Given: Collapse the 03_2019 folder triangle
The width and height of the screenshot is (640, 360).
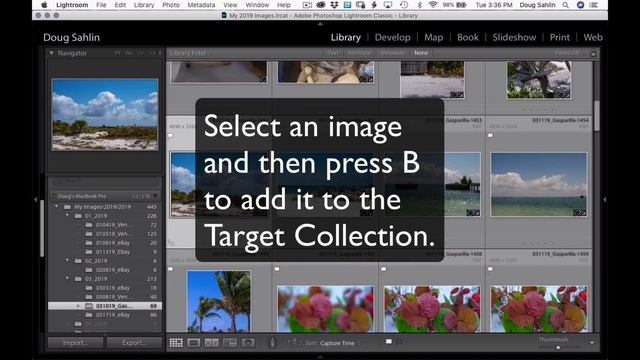Looking at the screenshot, I should click(67, 278).
